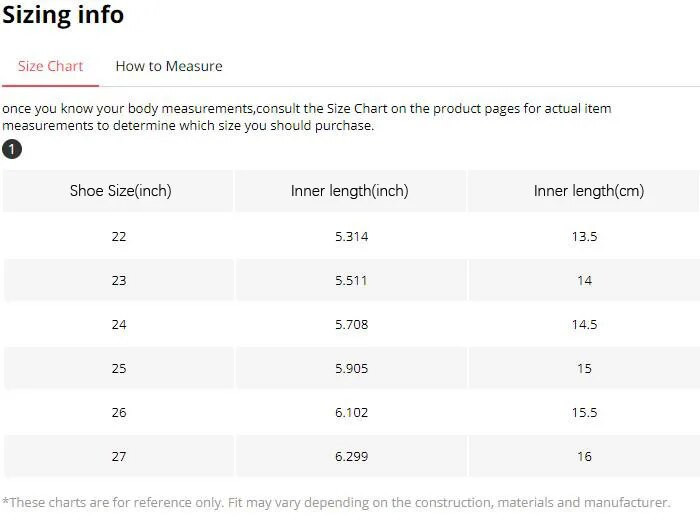Select the 5.314 inner length cell
Viewport: 700px width, 530px height.
coord(350,237)
